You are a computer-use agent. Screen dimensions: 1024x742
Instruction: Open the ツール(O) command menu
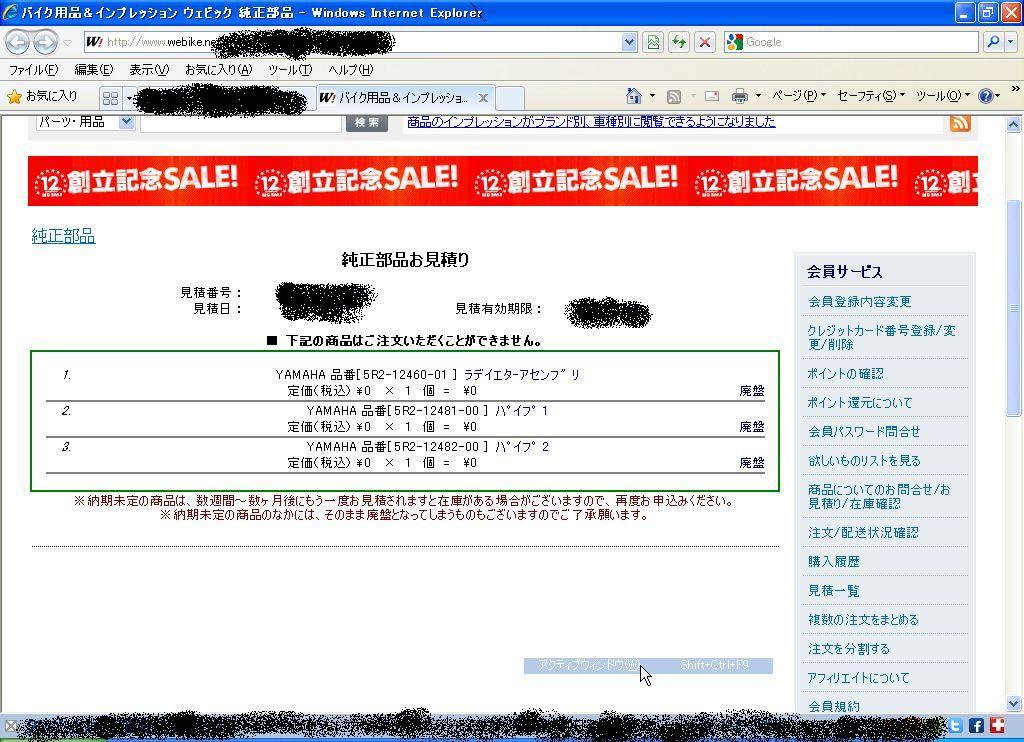click(x=943, y=96)
